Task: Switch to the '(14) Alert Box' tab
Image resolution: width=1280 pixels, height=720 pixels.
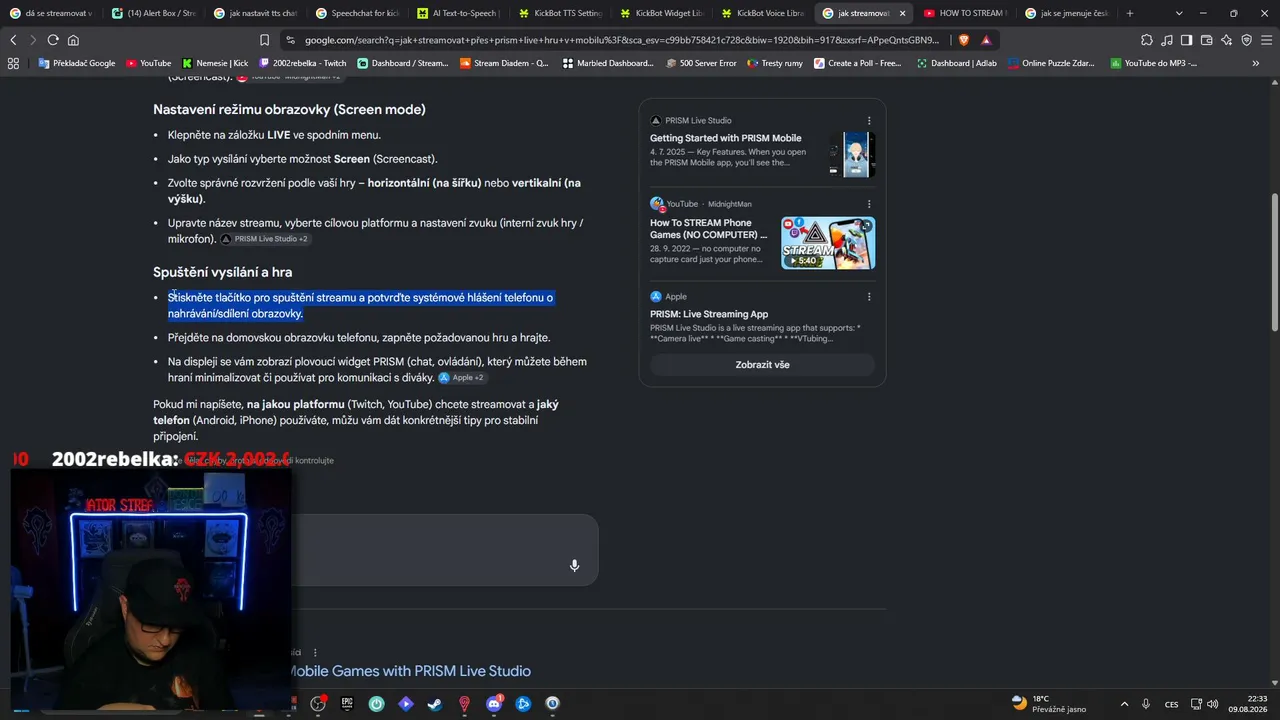Action: 153,13
